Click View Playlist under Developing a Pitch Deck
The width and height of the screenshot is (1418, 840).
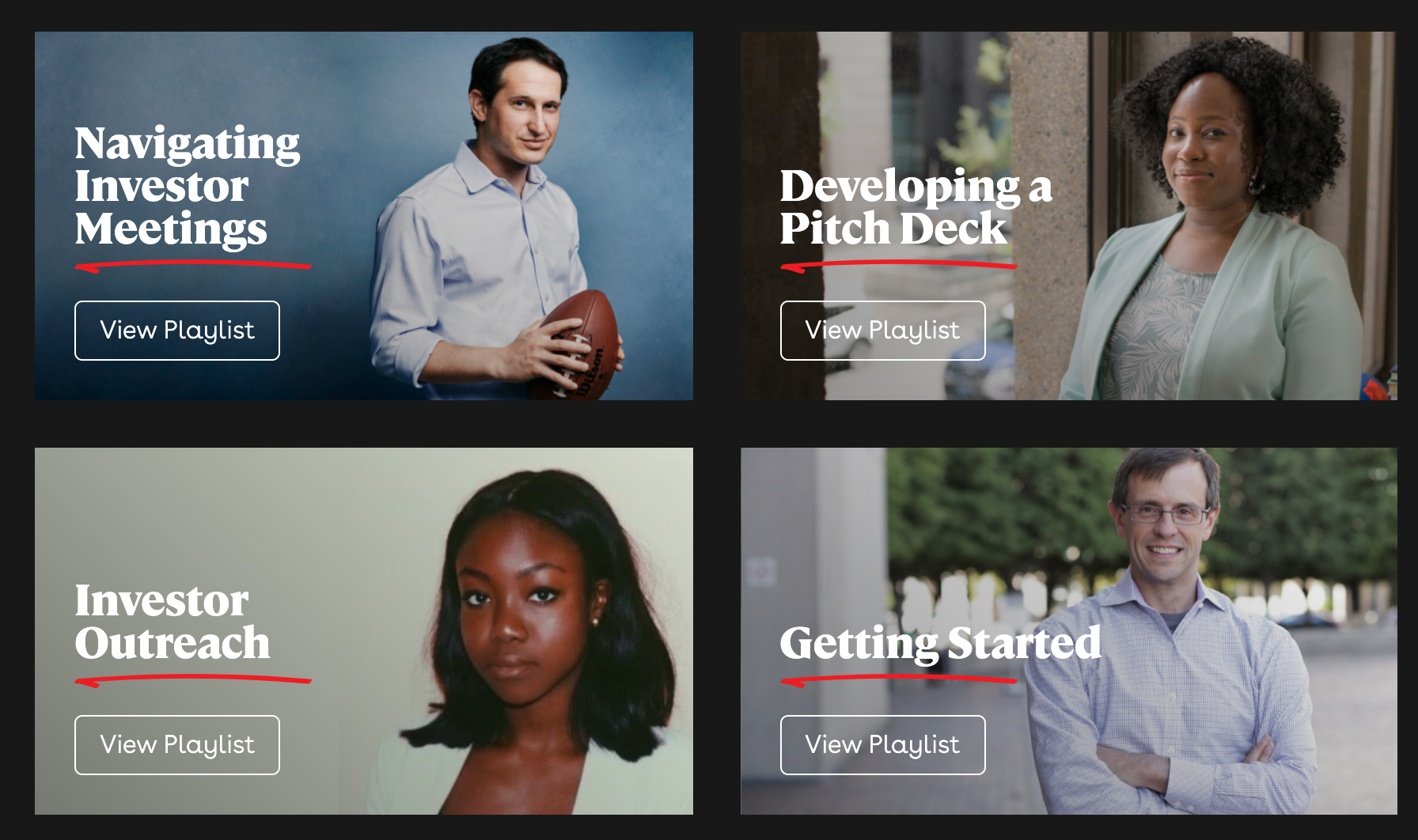[x=882, y=331]
